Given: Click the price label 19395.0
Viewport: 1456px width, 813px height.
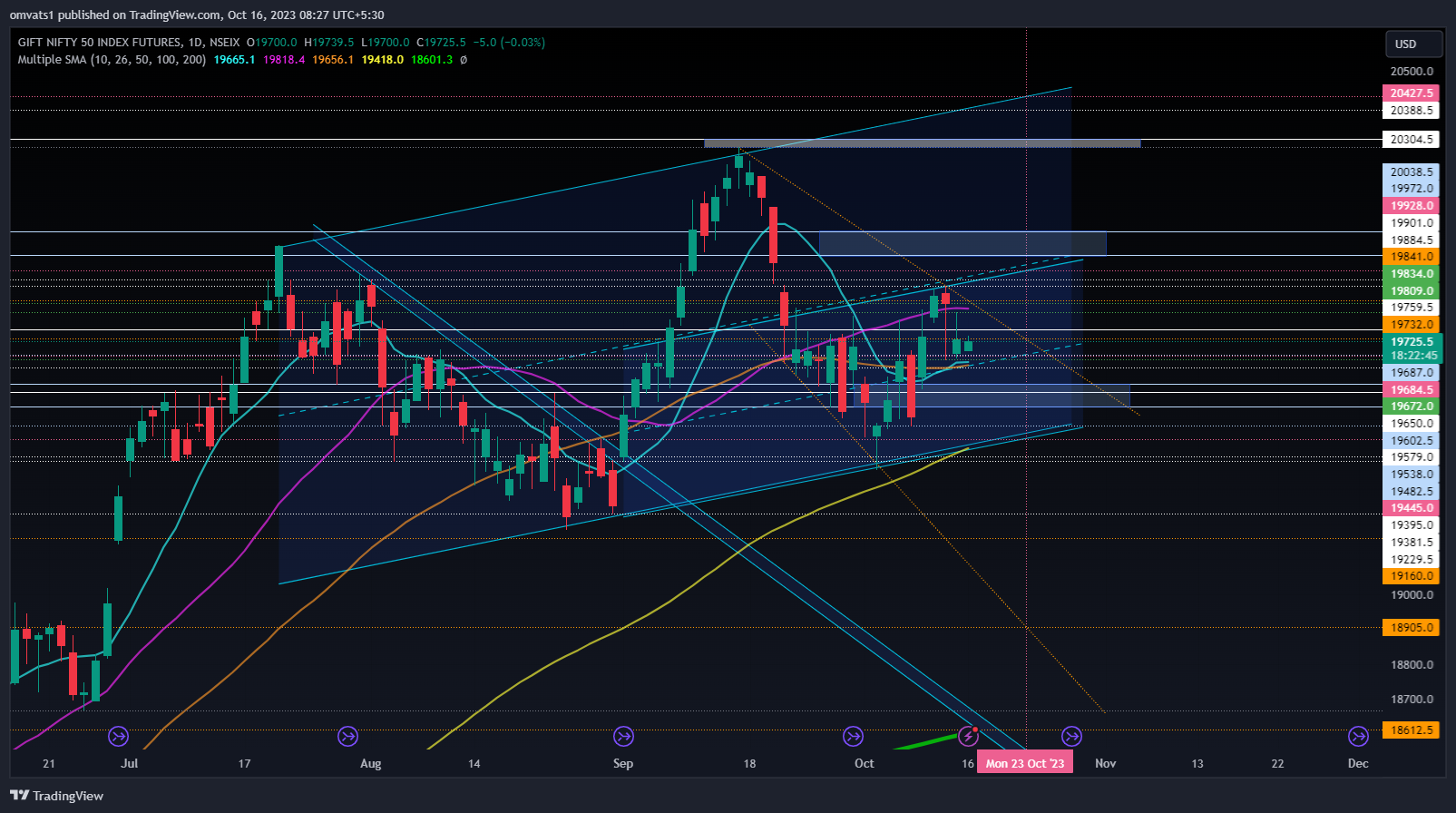Looking at the screenshot, I should click(1412, 525).
